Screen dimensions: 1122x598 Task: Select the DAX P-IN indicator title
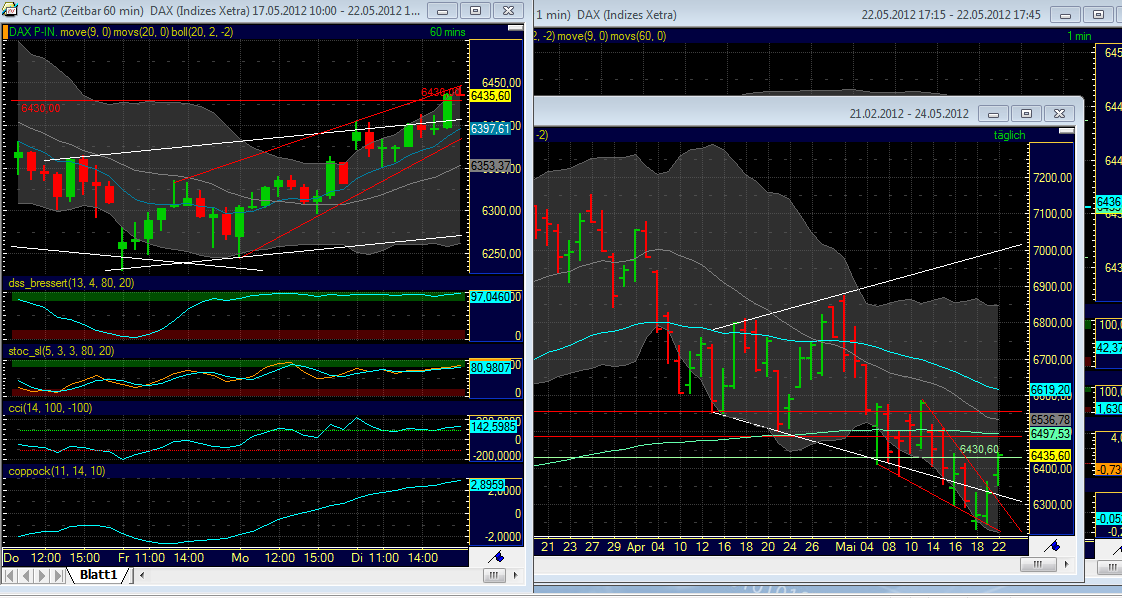point(33,32)
